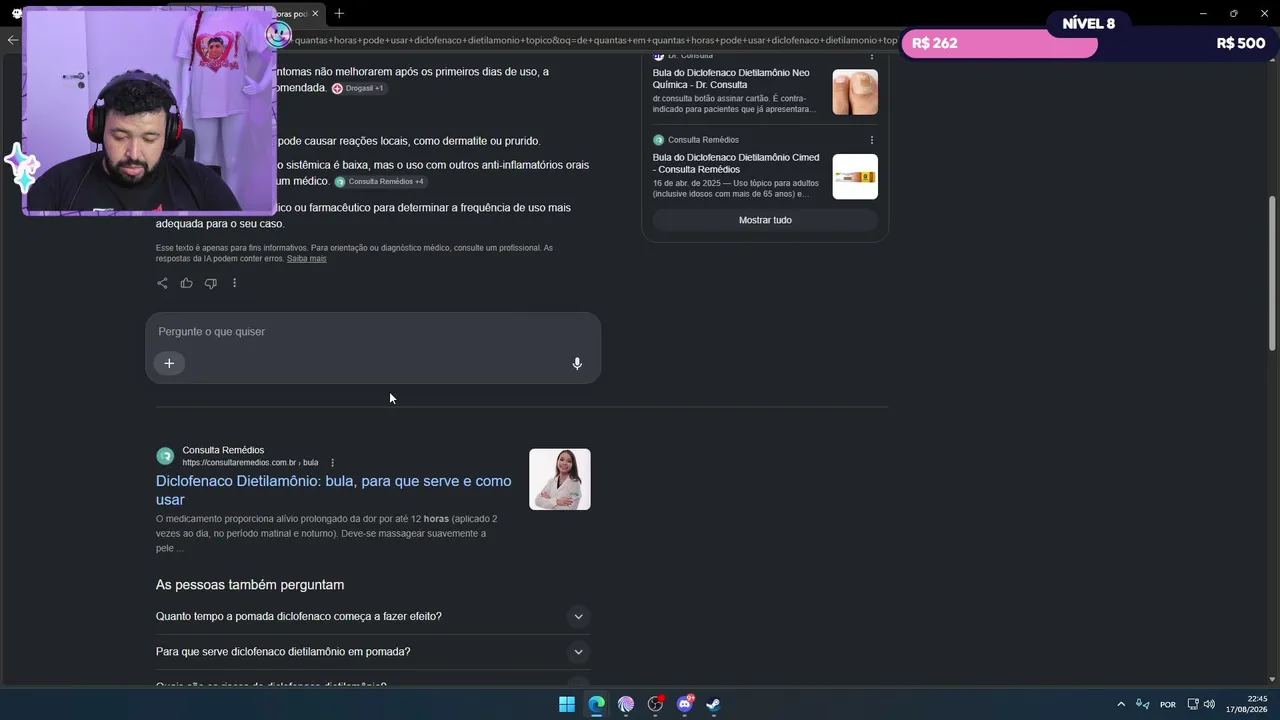The height and width of the screenshot is (720, 1280).
Task: Go back to previous page
Action: [12, 40]
